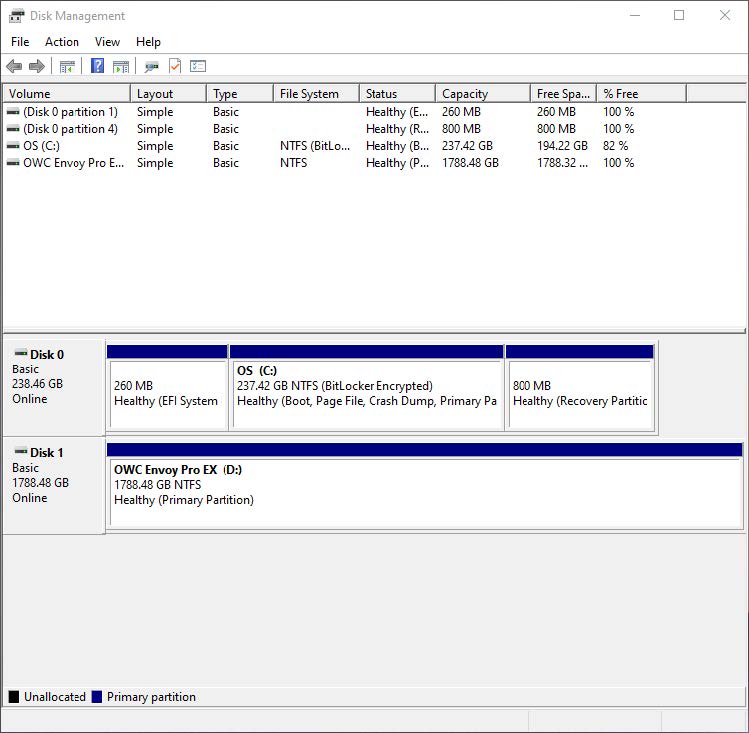Select the 260 MB EFI System partition block
Viewport: 749px width, 733px height.
click(167, 393)
